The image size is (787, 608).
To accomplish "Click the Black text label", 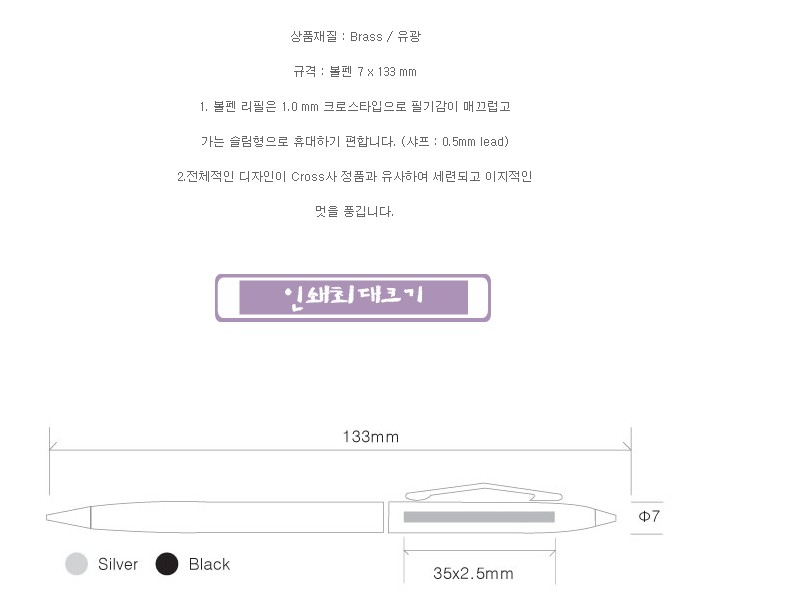I will (209, 565).
